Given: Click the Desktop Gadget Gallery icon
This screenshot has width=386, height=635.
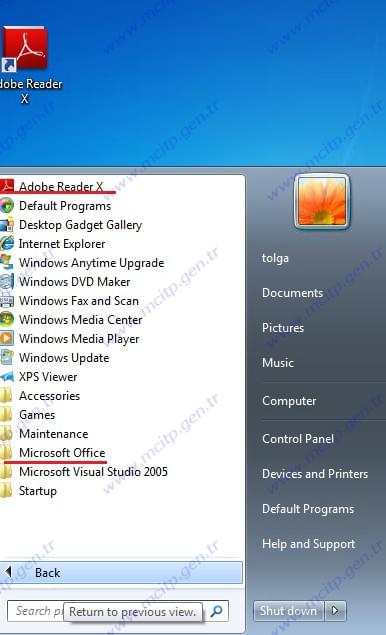Looking at the screenshot, I should (6, 224).
